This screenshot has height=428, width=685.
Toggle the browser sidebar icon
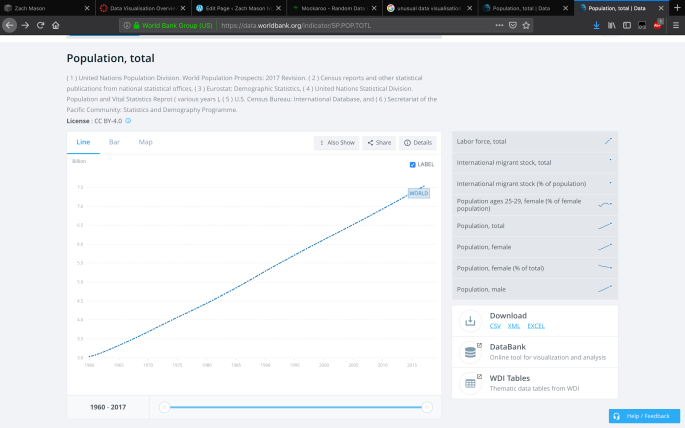pyautogui.click(x=627, y=25)
